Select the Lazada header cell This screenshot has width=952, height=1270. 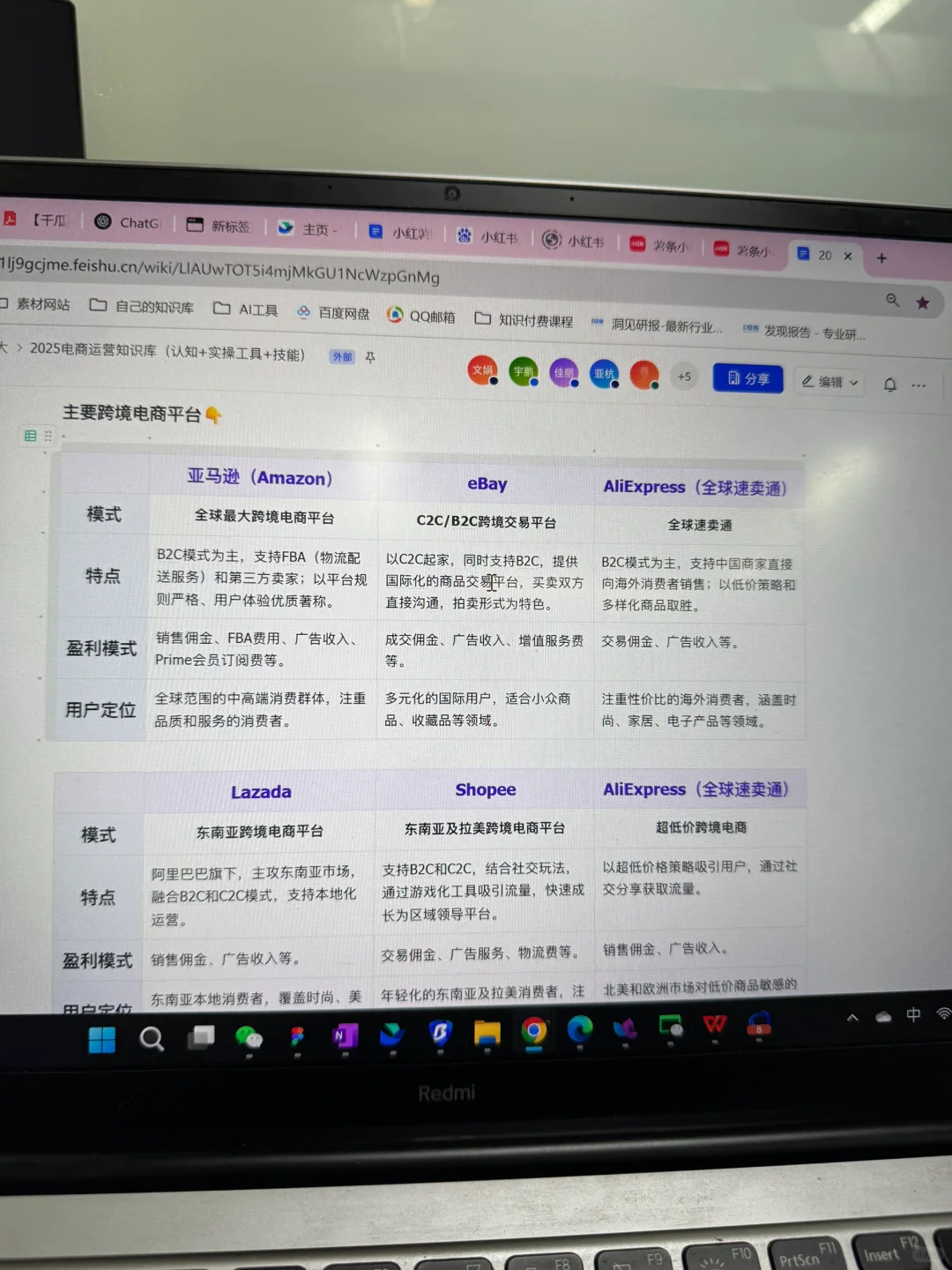click(x=261, y=792)
